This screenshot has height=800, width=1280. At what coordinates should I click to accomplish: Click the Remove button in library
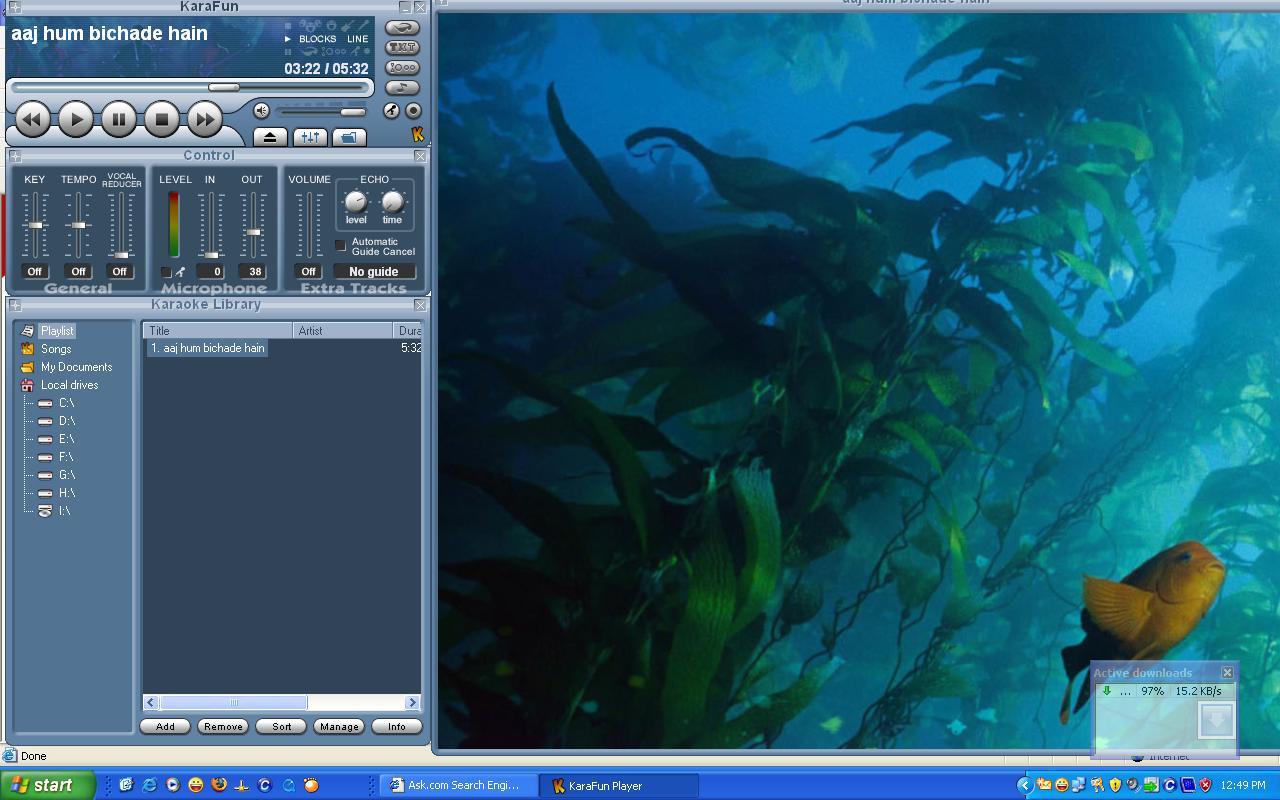point(223,727)
